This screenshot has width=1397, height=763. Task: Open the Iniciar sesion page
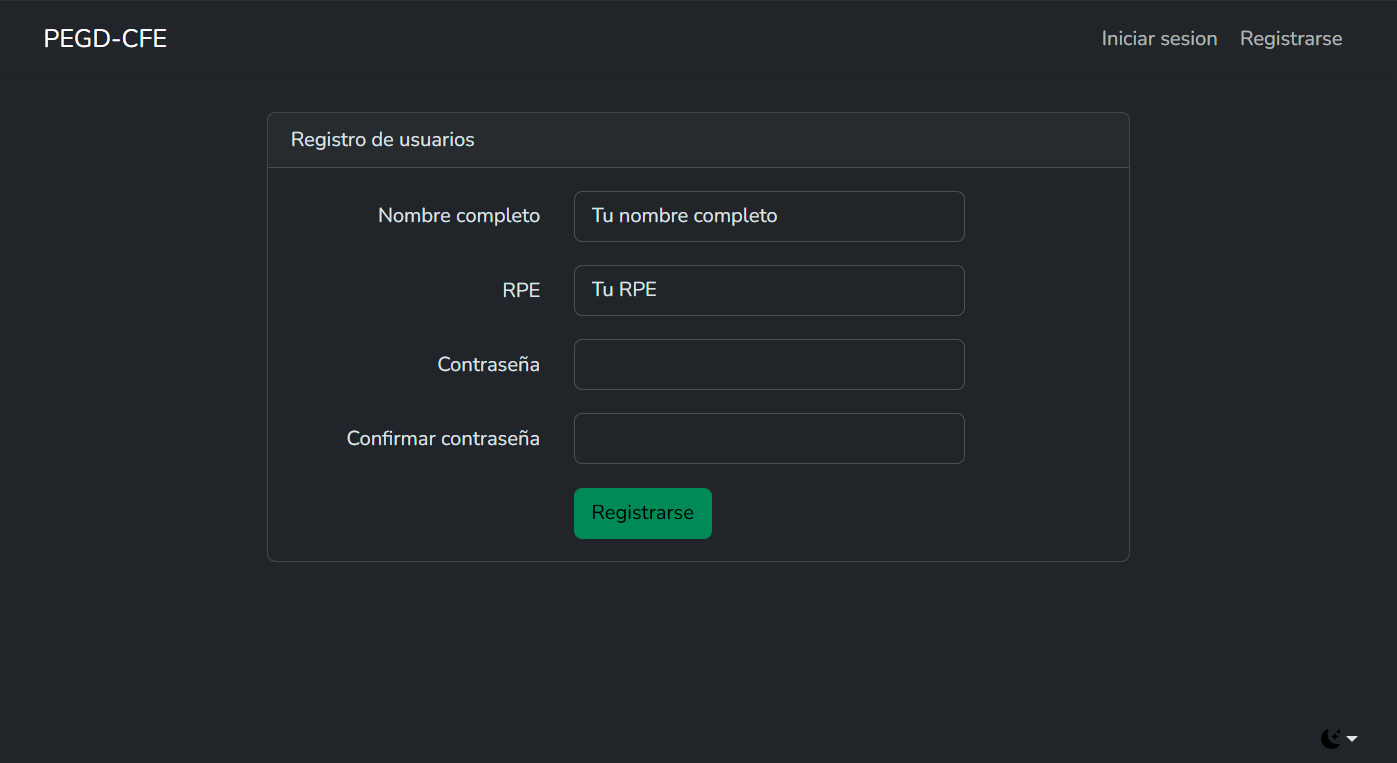coord(1158,38)
